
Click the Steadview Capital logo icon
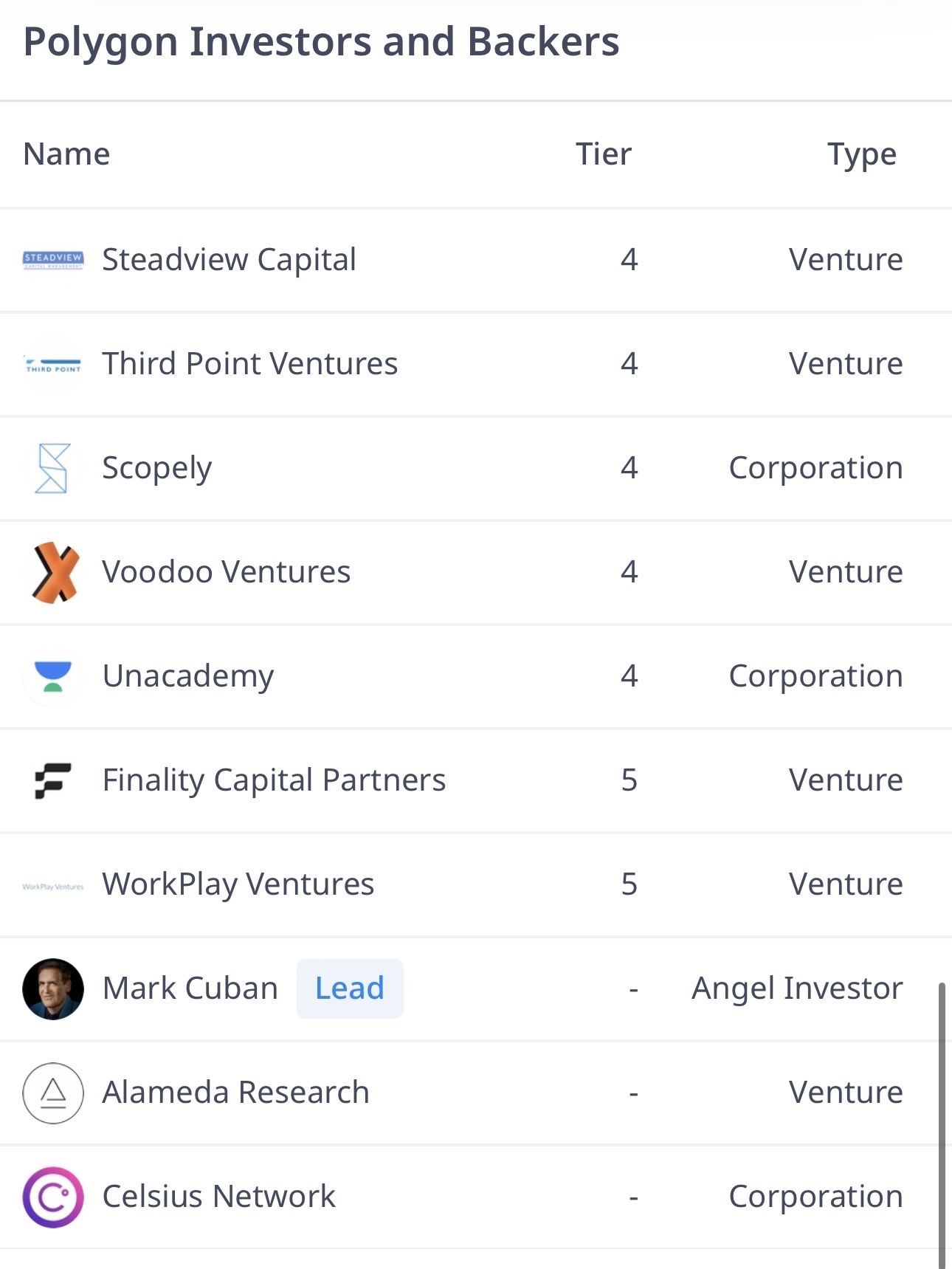(53, 260)
